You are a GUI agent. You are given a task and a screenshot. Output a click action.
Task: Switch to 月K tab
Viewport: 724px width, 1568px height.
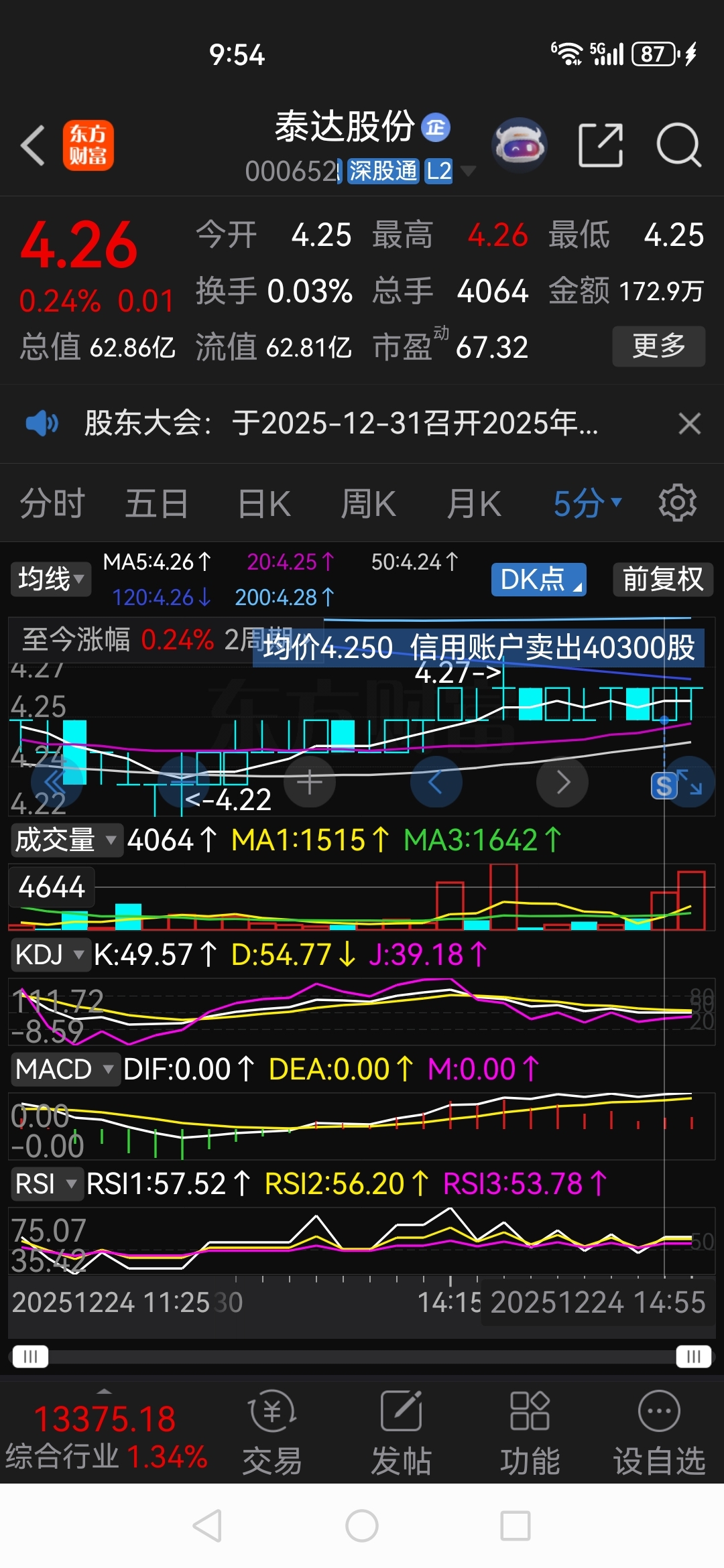pyautogui.click(x=474, y=503)
